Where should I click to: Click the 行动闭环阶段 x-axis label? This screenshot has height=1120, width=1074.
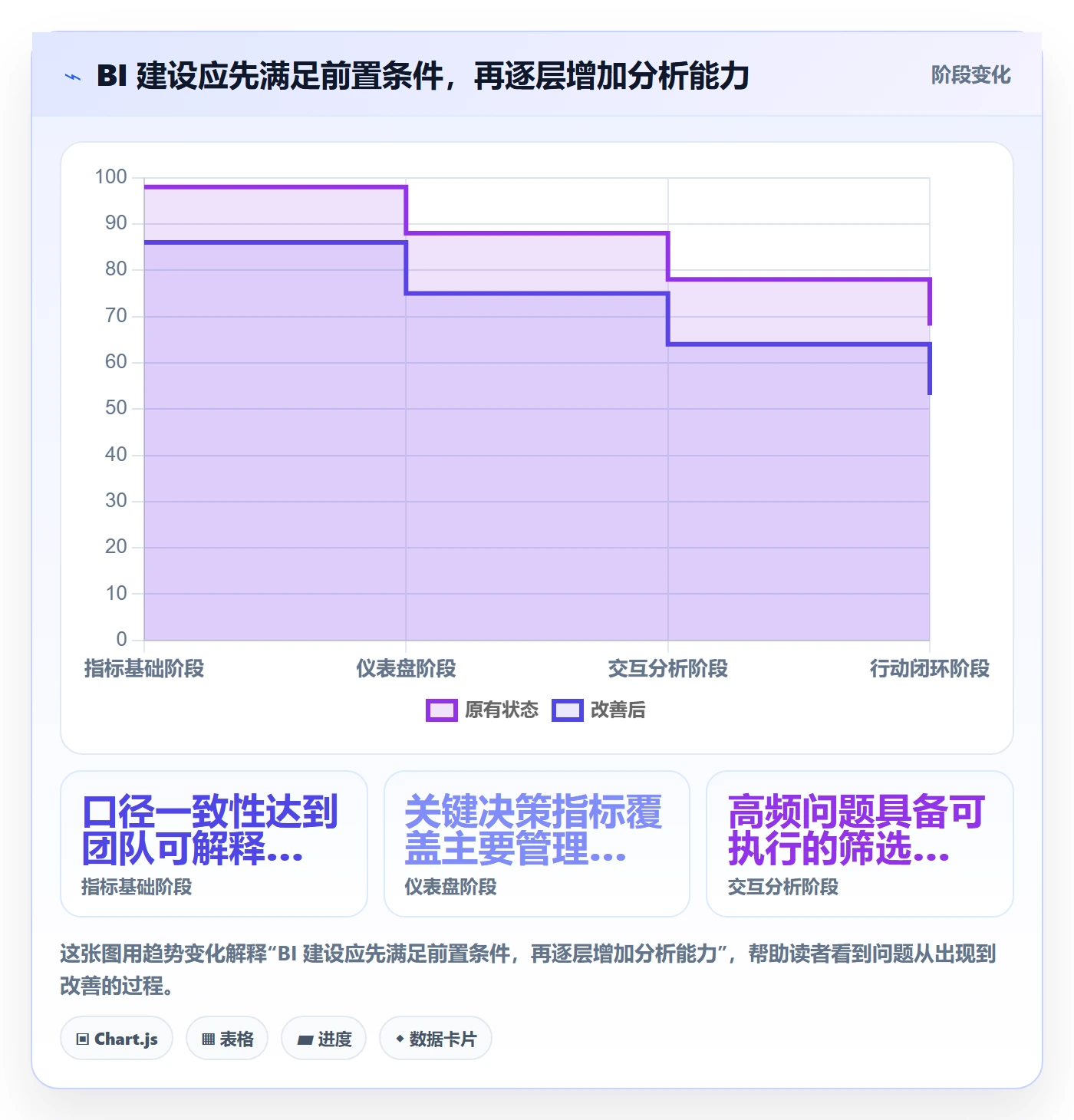930,669
